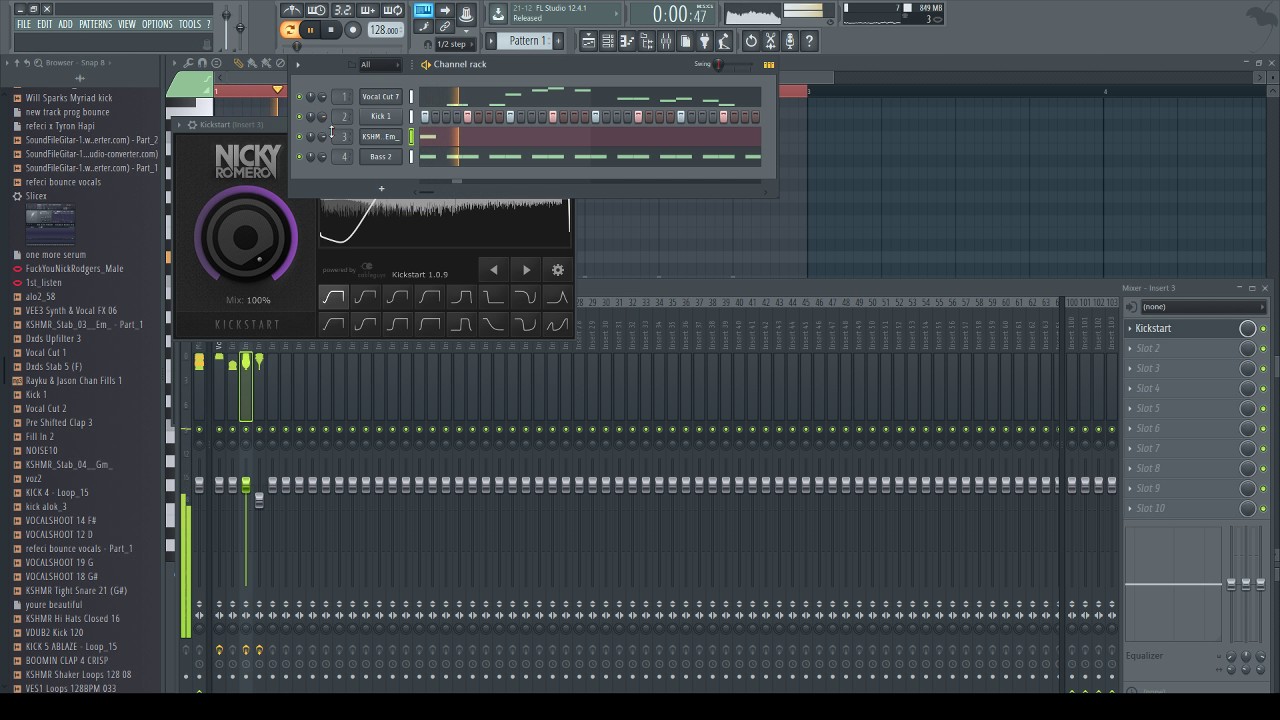
Task: Open the PATTERNS menu
Action: (x=96, y=24)
